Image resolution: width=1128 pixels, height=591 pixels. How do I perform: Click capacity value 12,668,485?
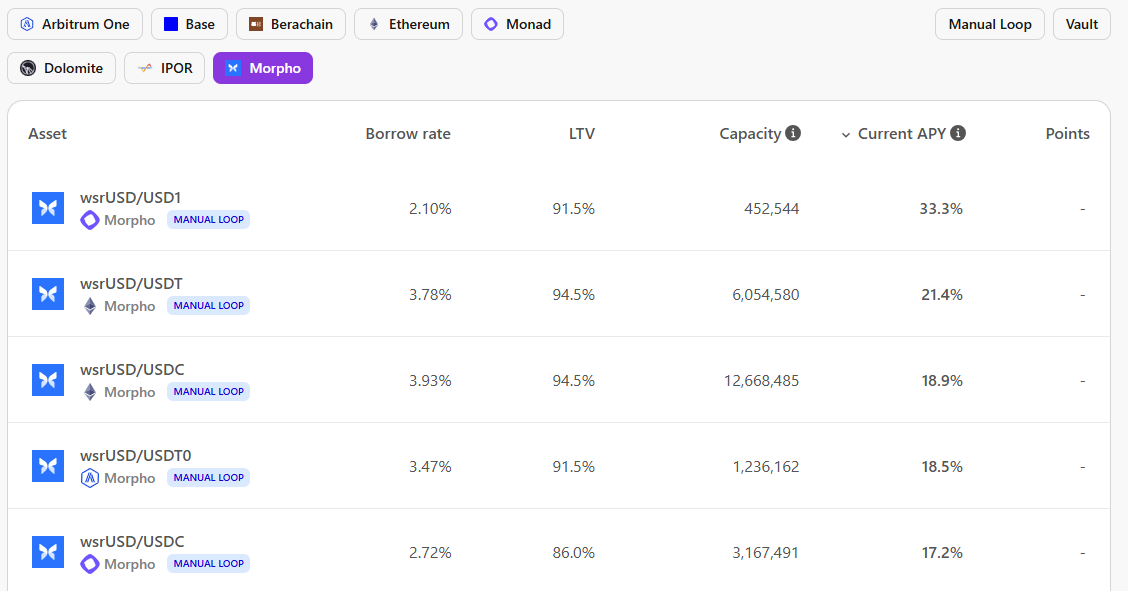coord(761,380)
